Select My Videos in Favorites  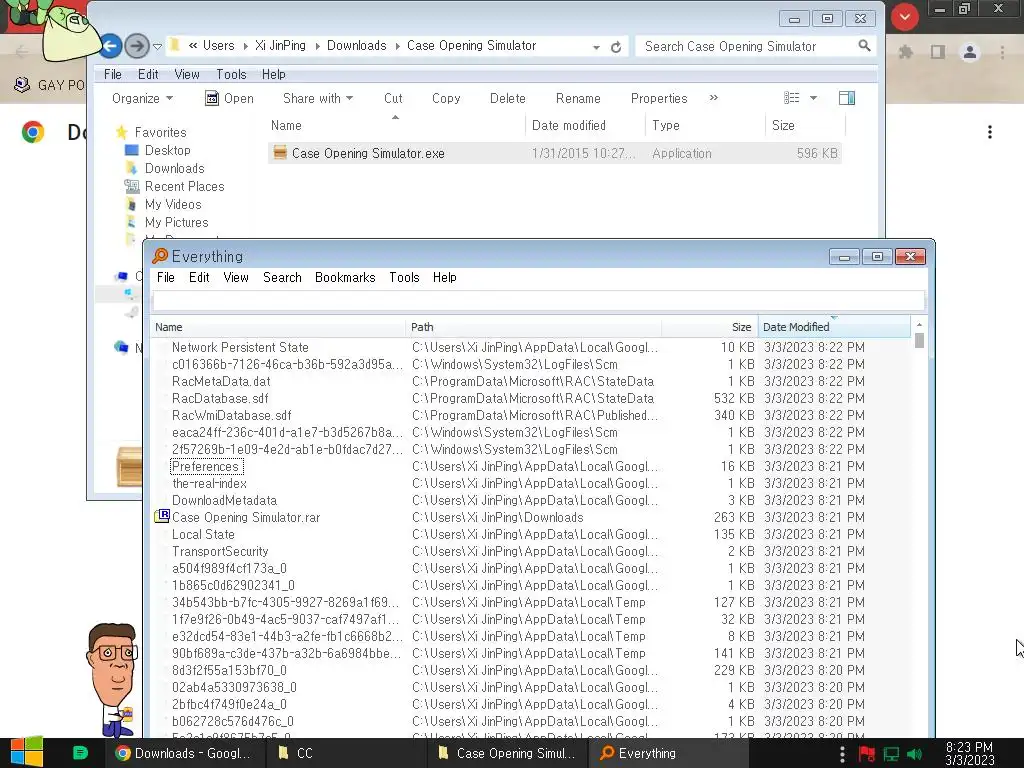(x=172, y=204)
